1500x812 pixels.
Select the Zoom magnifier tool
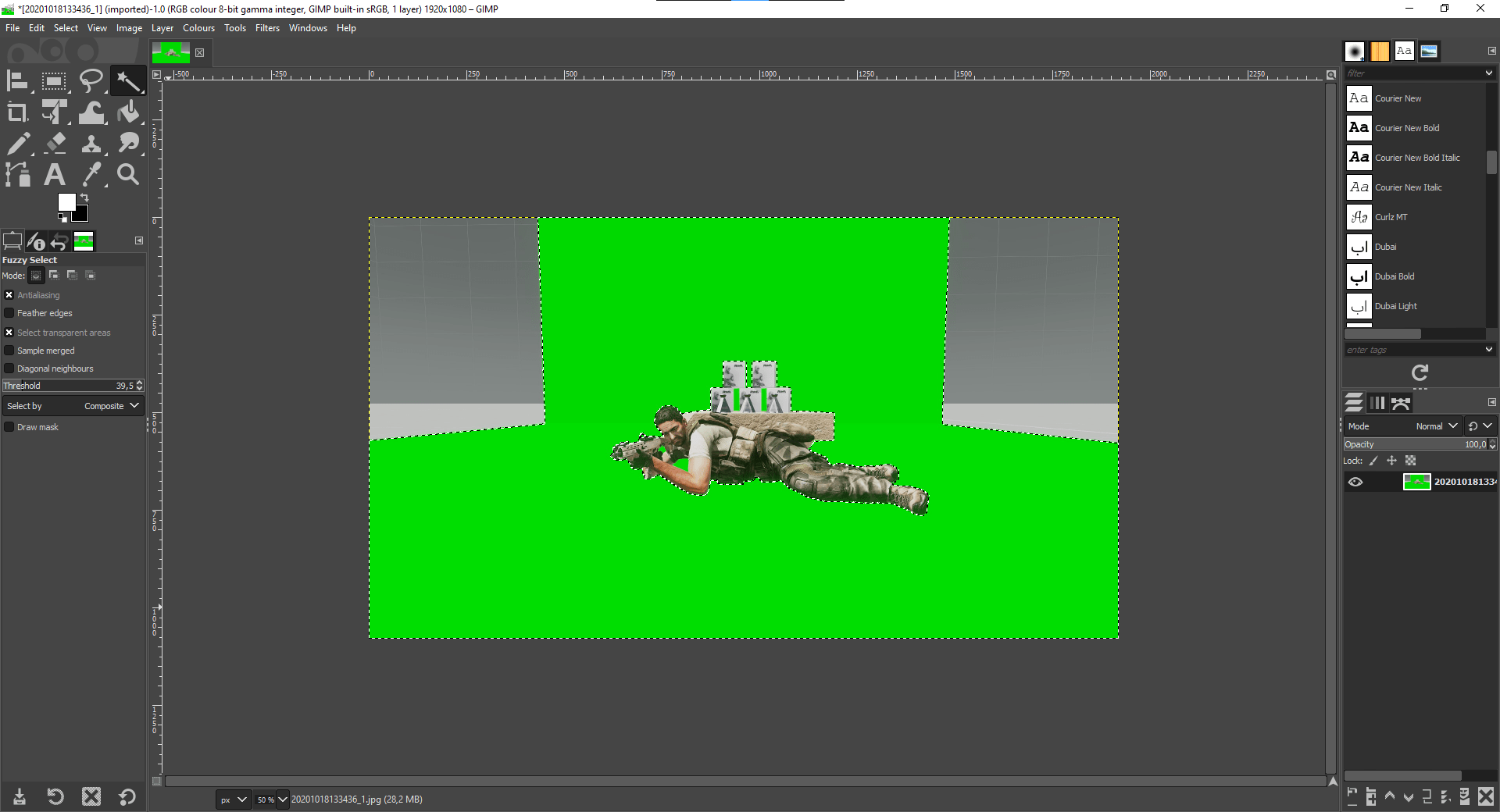128,174
